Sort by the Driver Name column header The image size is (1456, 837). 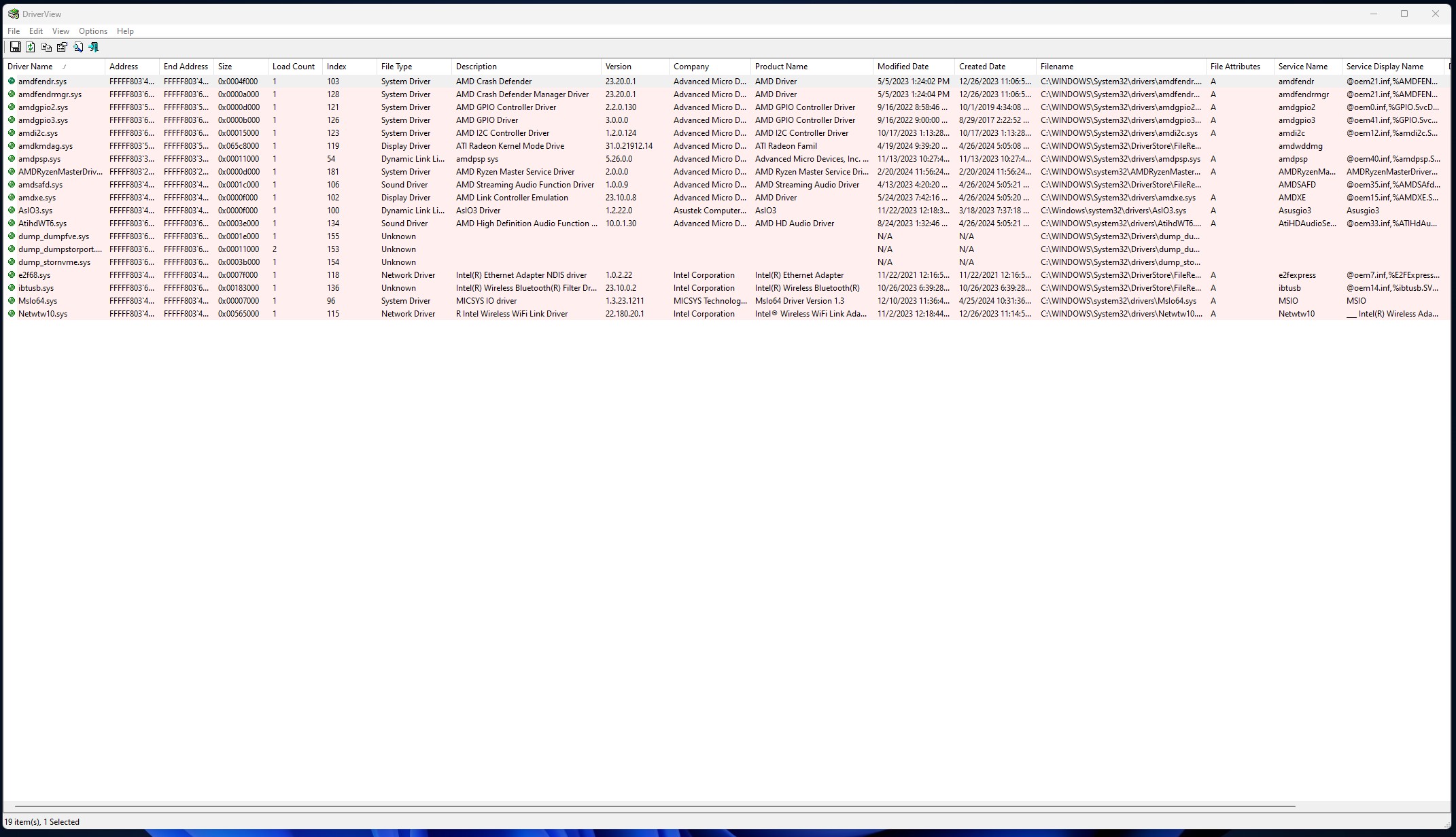click(54, 67)
